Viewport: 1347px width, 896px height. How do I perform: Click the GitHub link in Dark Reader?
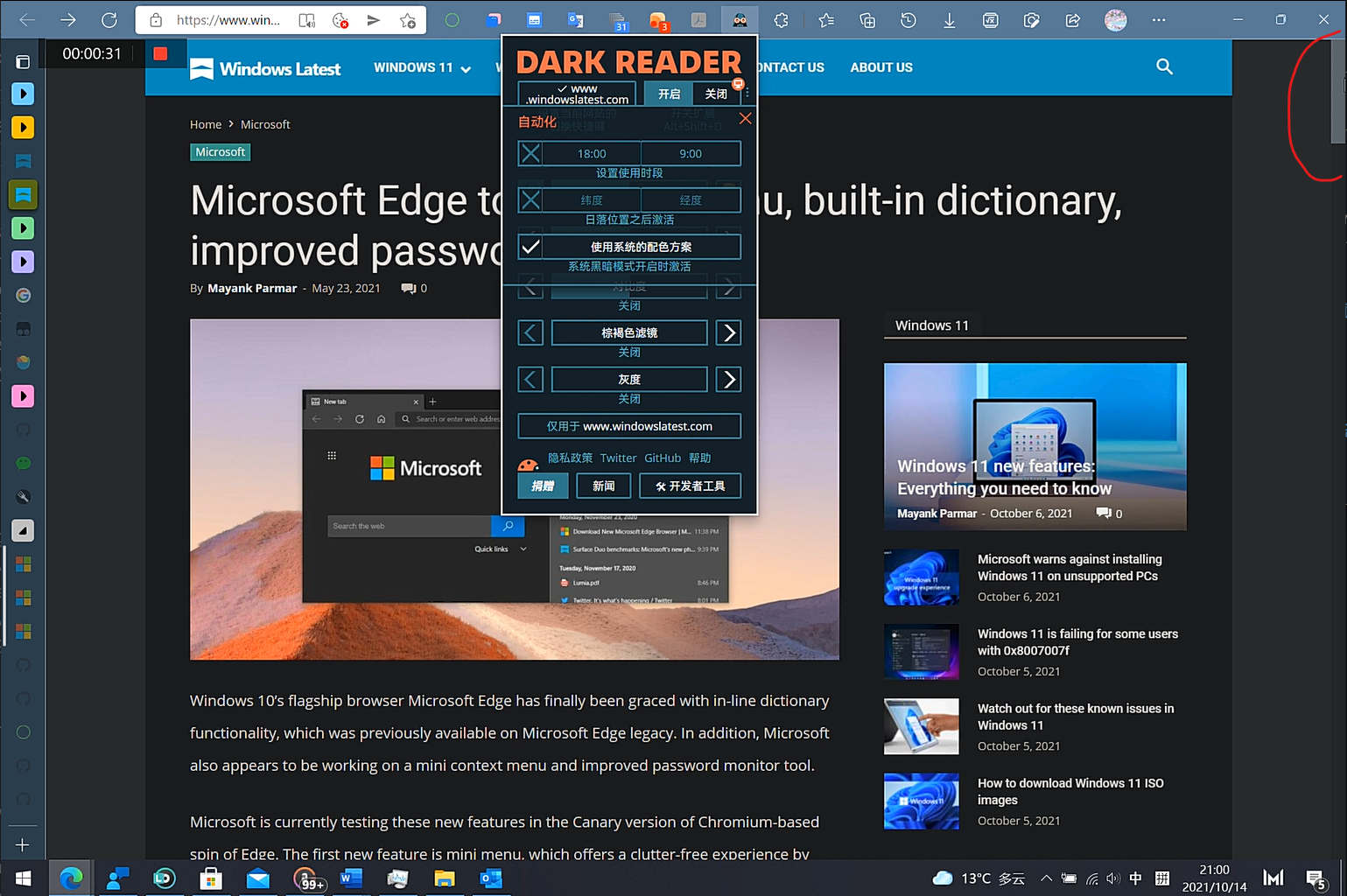pos(663,458)
